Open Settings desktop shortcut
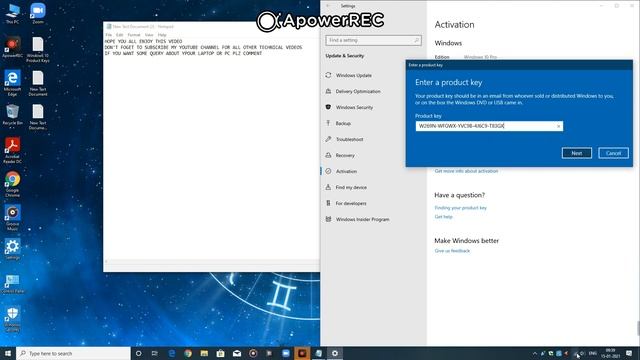This screenshot has width=640, height=360. click(x=12, y=249)
